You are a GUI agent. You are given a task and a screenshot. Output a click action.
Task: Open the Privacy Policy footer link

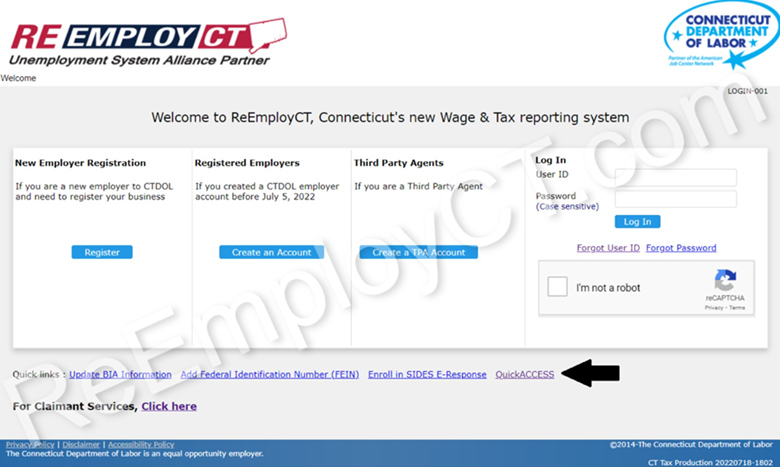pos(30,444)
